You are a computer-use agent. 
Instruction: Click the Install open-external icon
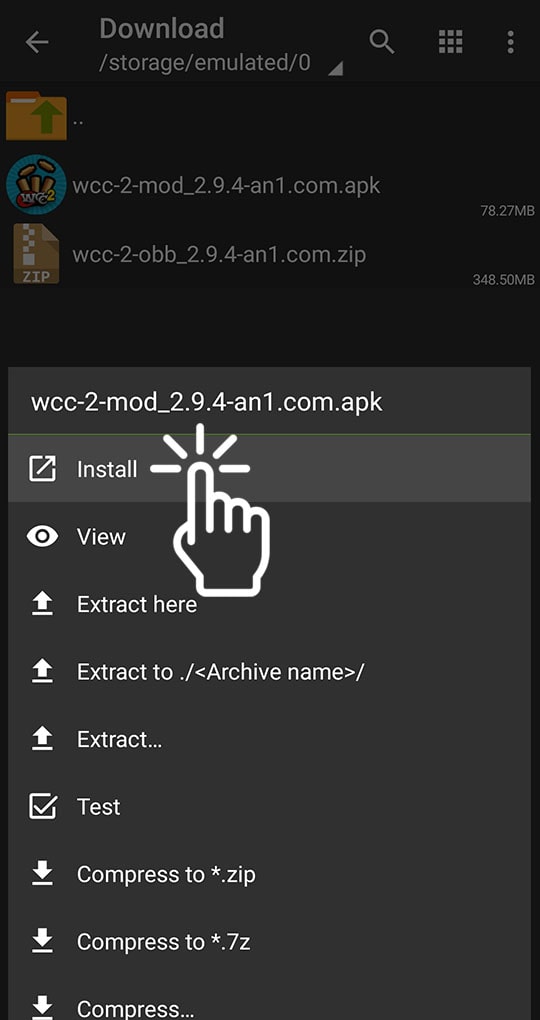(42, 469)
